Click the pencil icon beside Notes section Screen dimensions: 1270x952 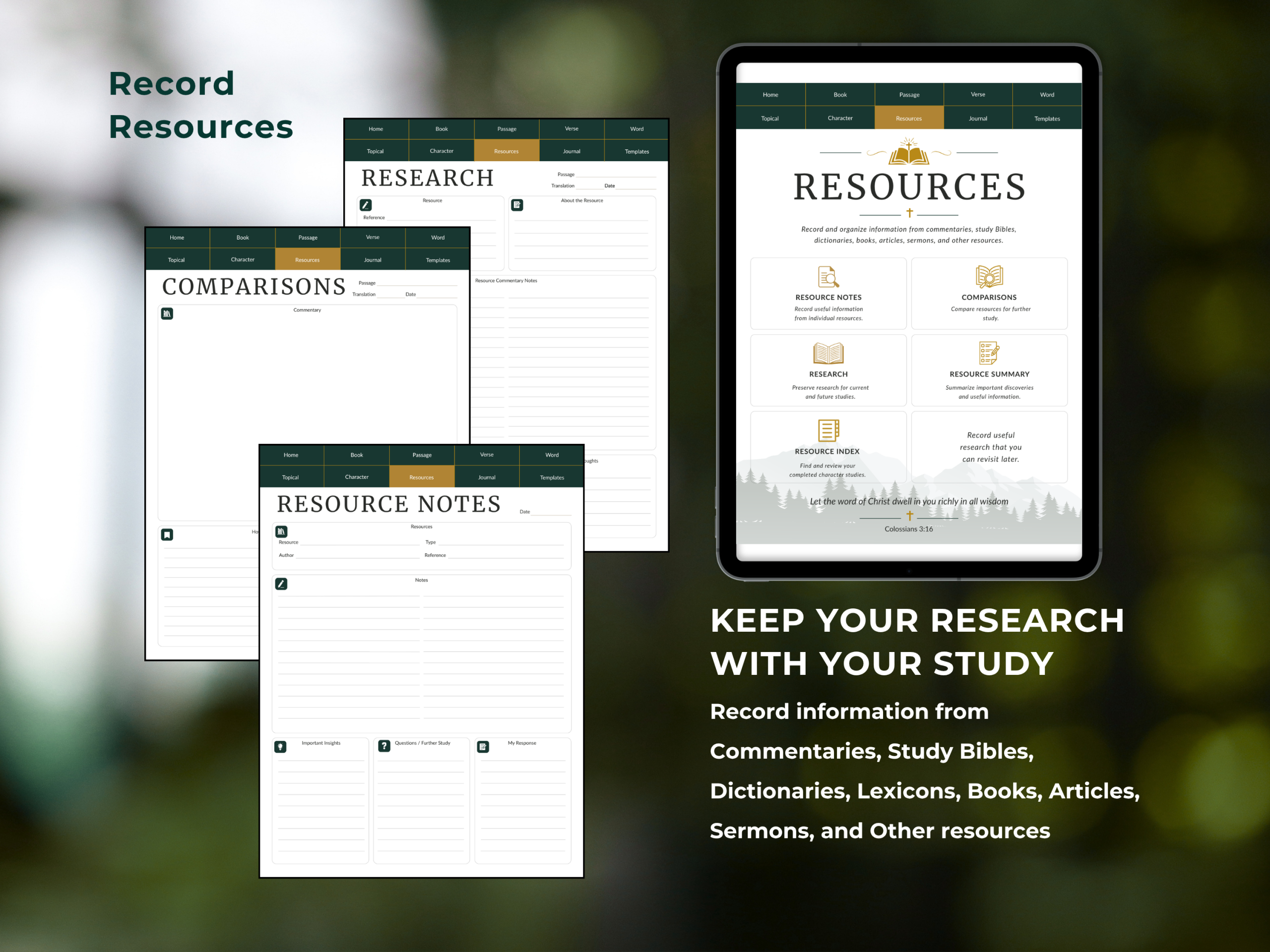281,584
